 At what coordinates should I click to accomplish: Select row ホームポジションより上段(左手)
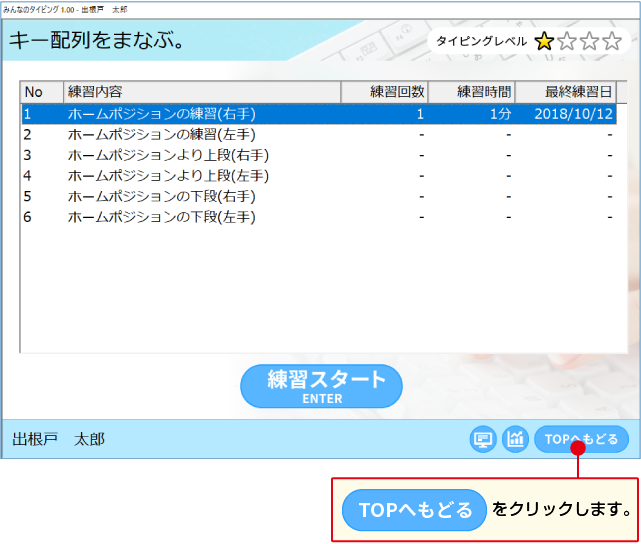pos(319,176)
